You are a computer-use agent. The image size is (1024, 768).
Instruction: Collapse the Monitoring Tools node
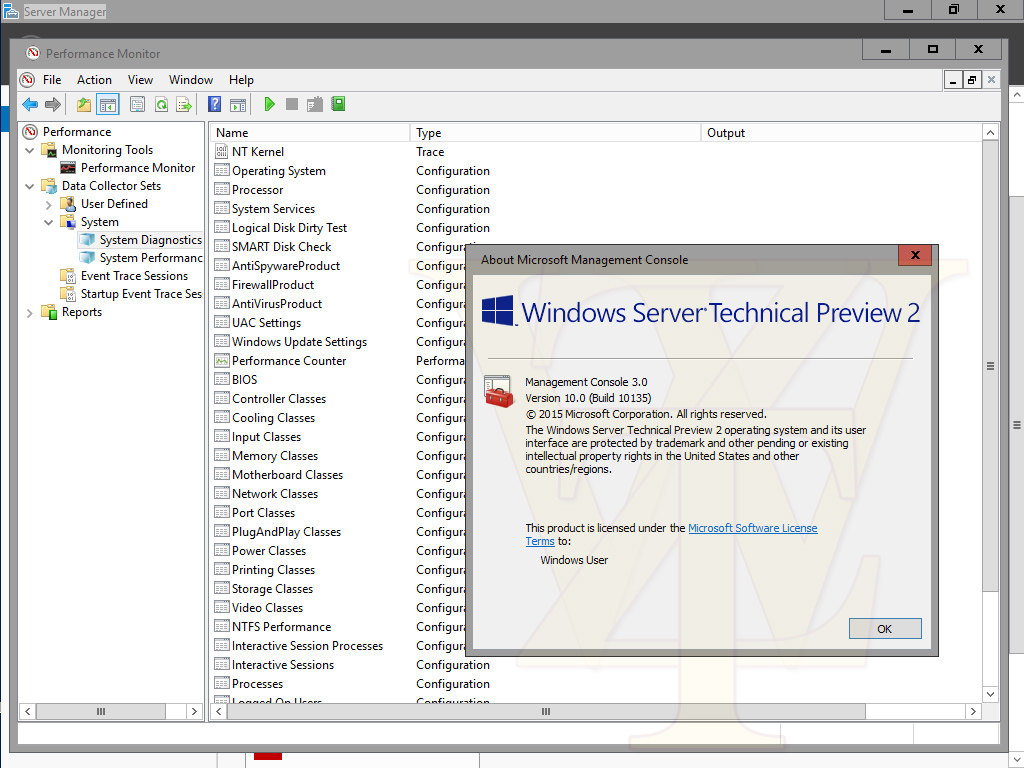(29, 149)
